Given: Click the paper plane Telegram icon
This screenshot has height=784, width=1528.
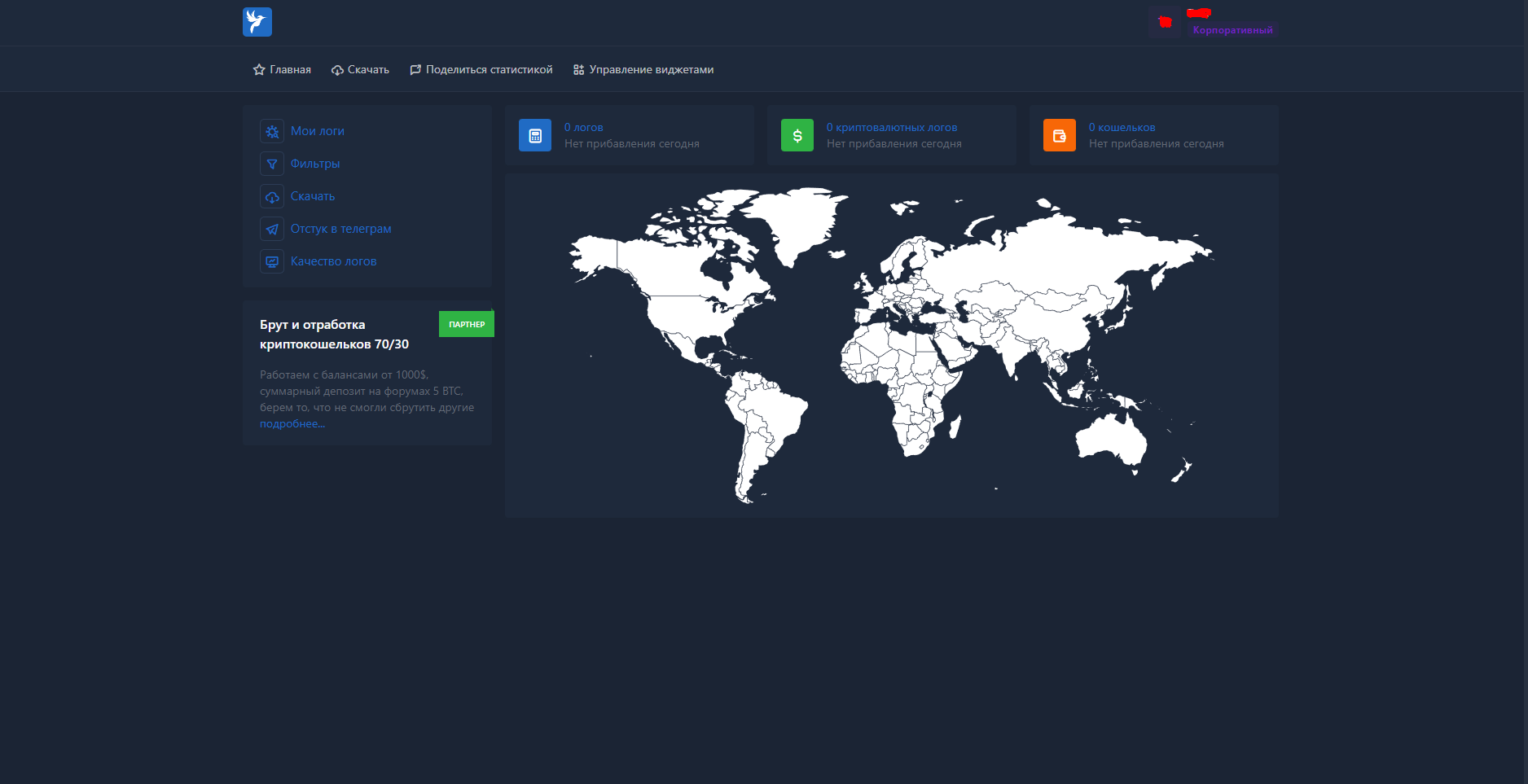Looking at the screenshot, I should (x=272, y=229).
